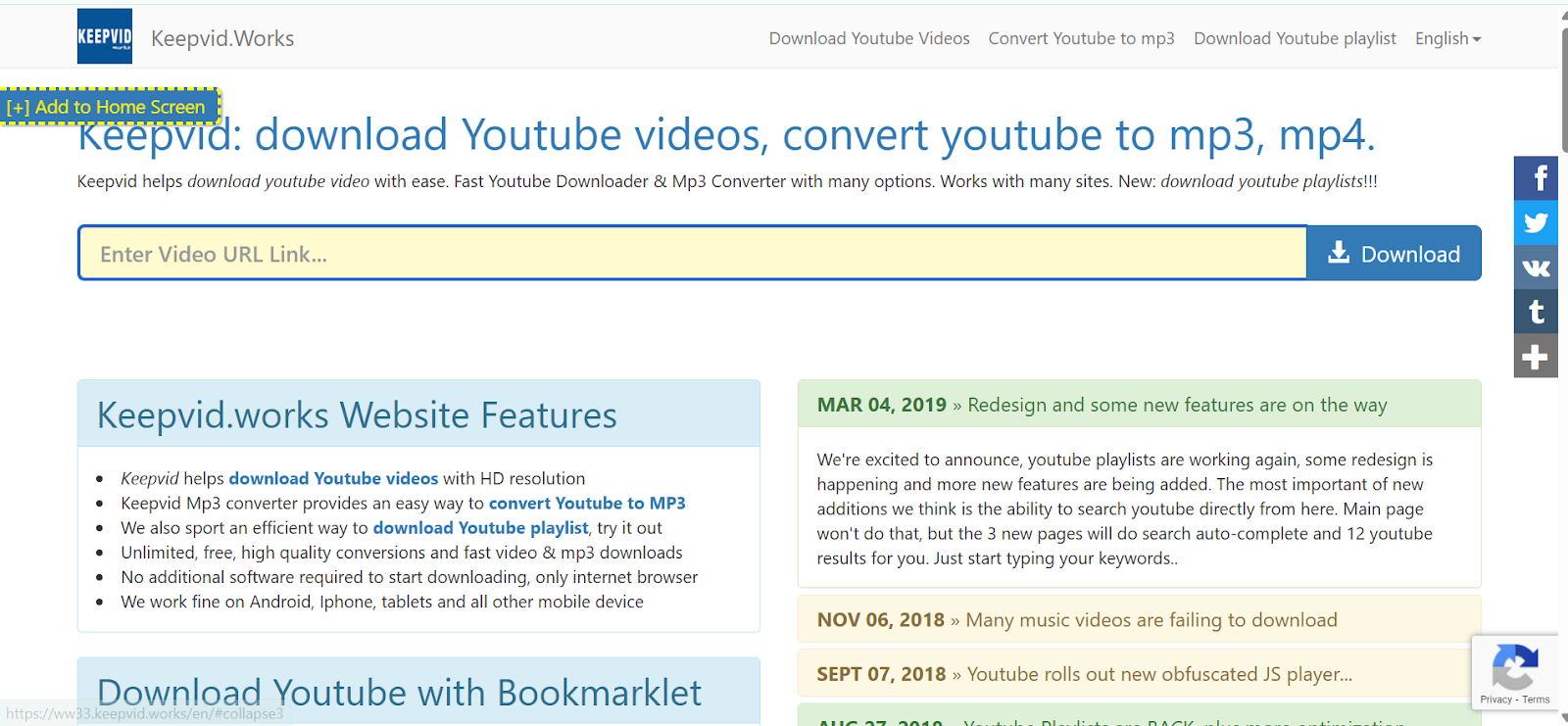
Task: Click the main Keepvid page headline
Action: coord(726,134)
